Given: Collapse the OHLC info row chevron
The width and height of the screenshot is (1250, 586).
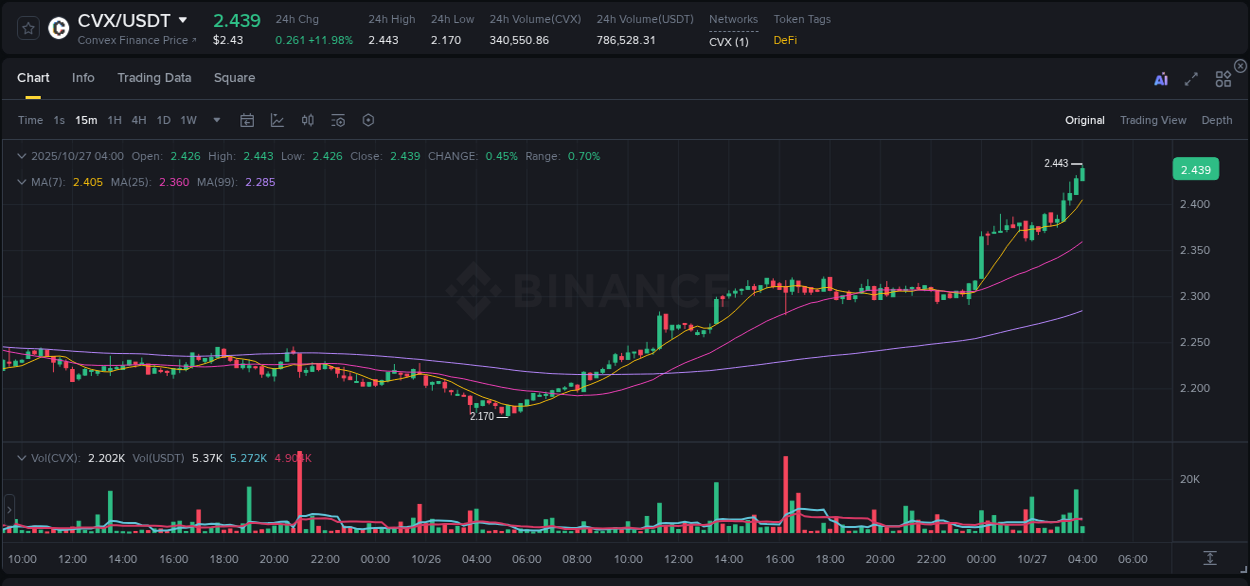Looking at the screenshot, I should 21,156.
